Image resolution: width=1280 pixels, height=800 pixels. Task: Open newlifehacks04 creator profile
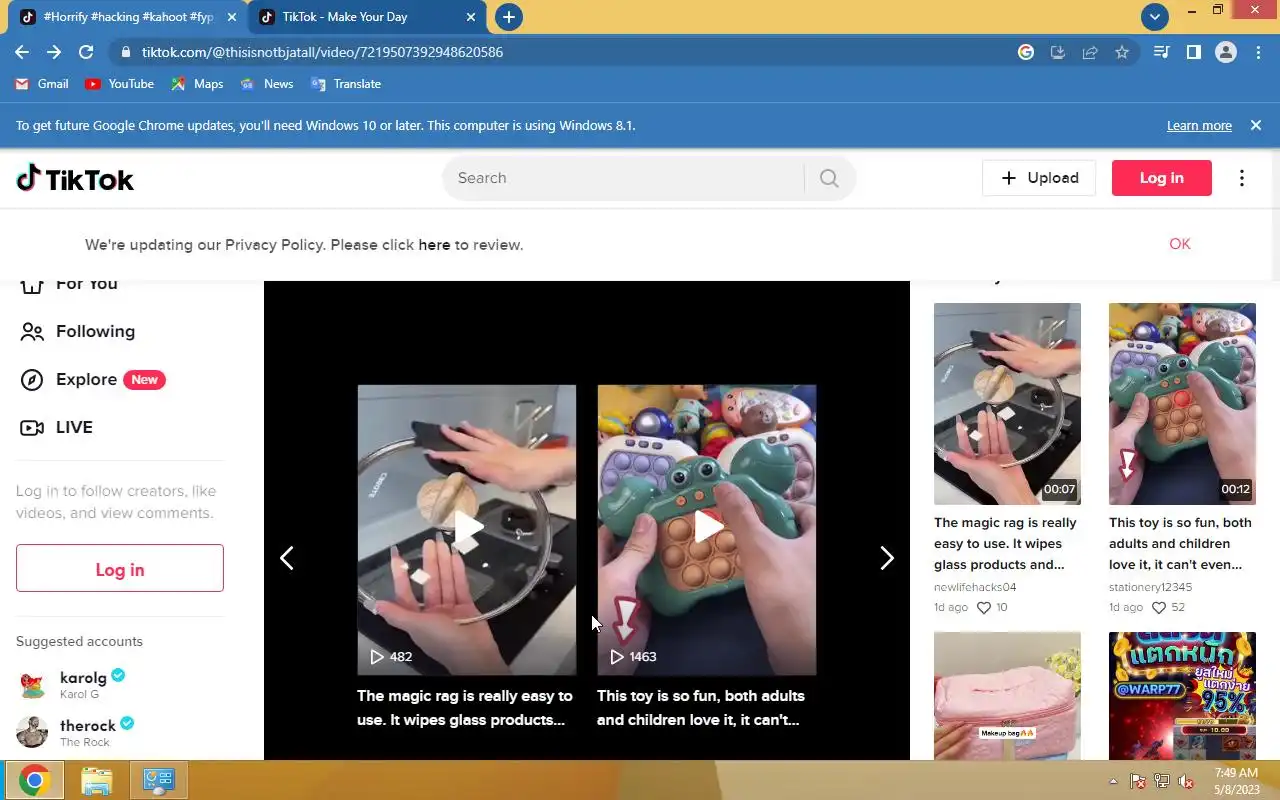975,587
